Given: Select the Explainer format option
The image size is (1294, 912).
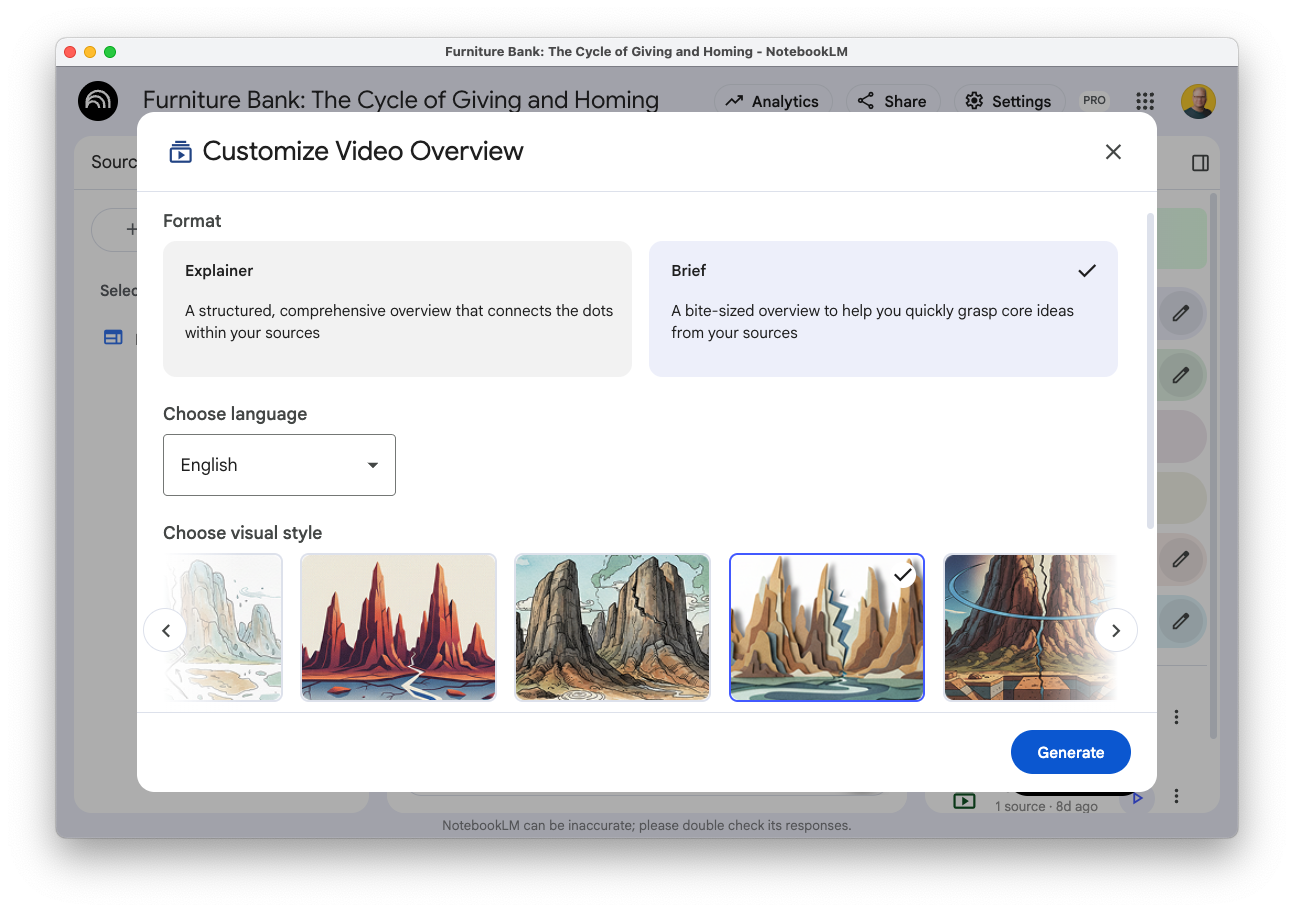Looking at the screenshot, I should click(397, 308).
